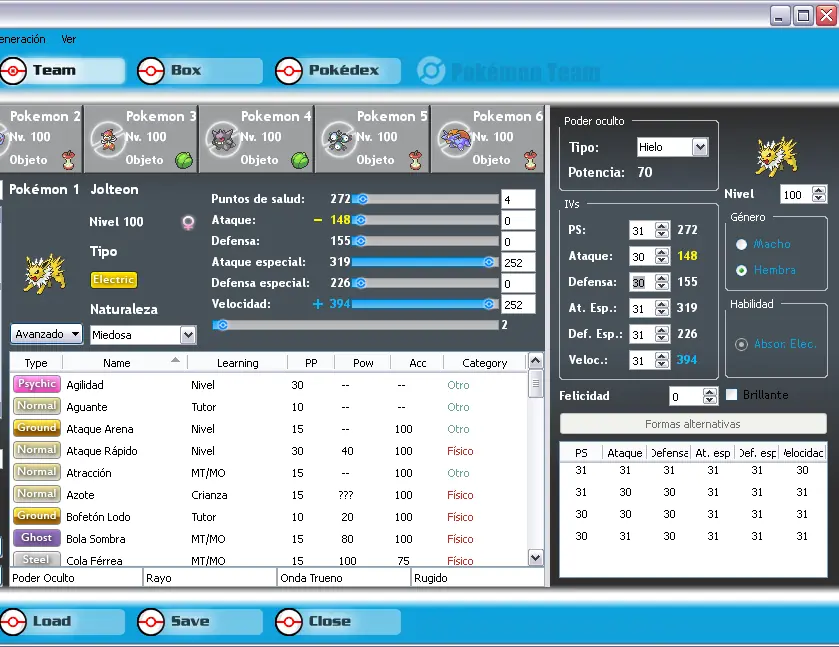Increase the Ataque IV with stepper arrow

click(662, 252)
